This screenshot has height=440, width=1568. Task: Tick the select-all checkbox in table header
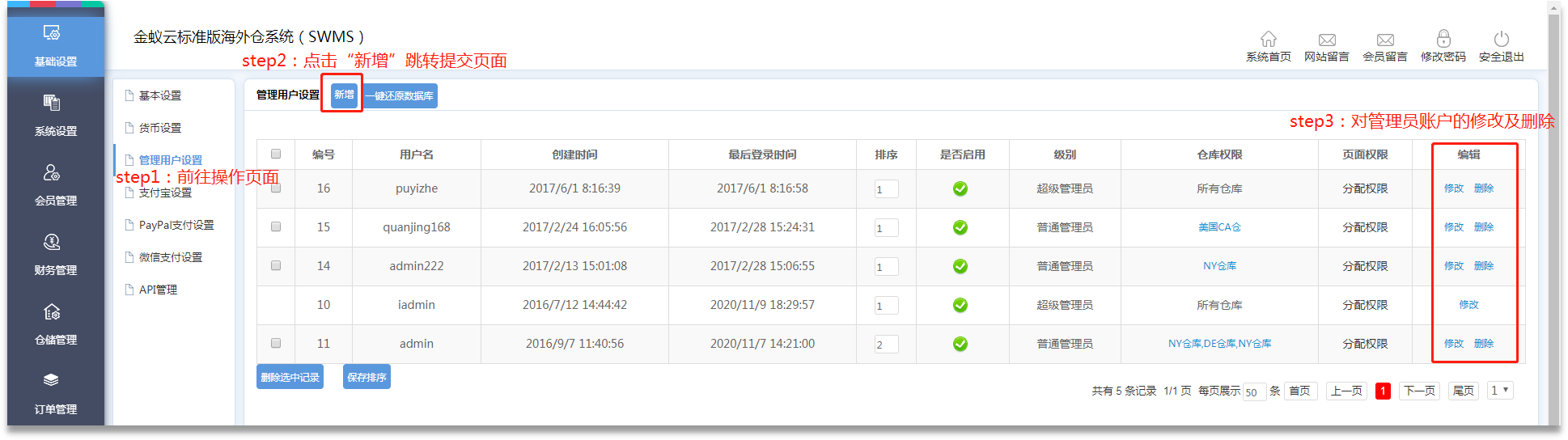coord(276,154)
